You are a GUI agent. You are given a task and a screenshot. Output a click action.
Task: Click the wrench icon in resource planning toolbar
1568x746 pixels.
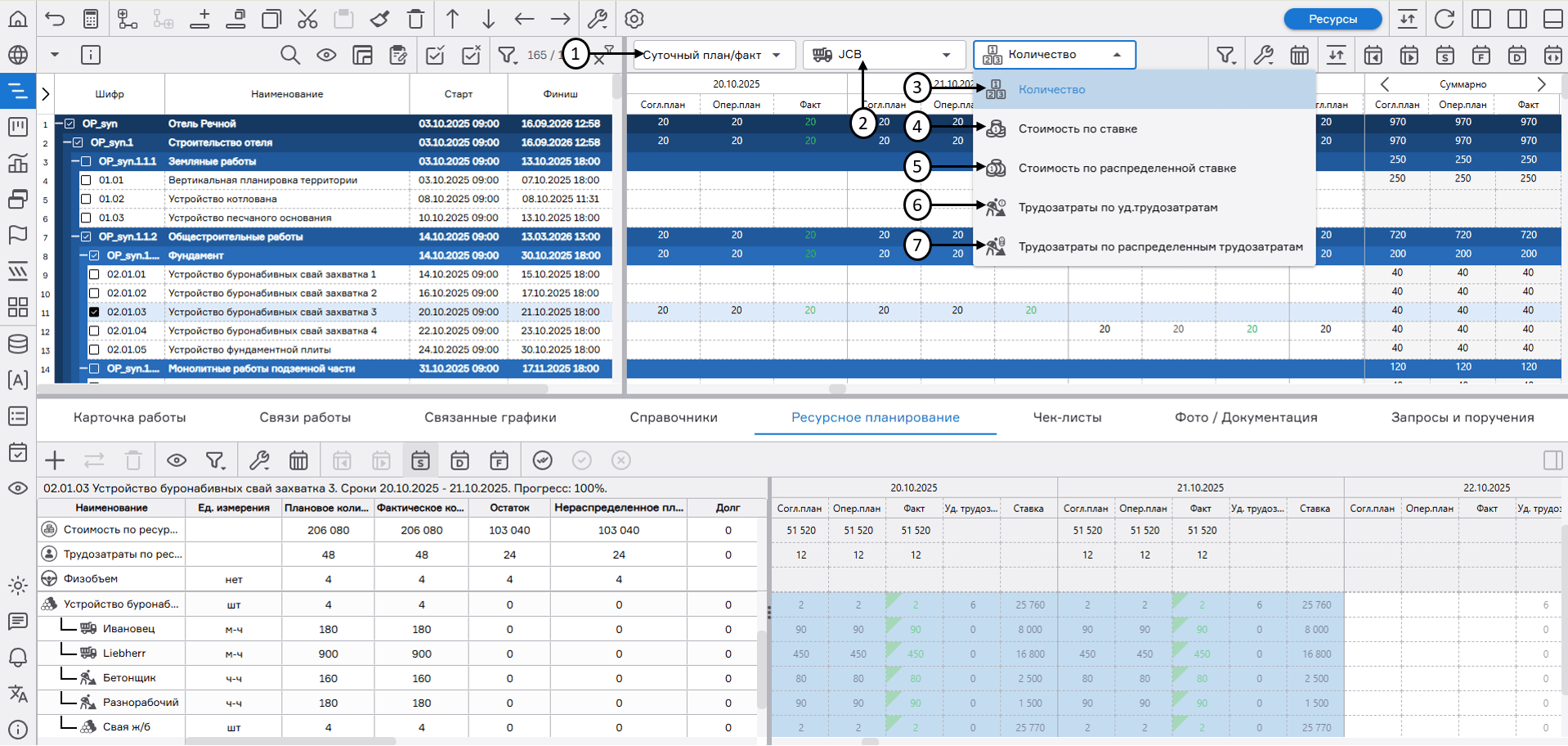pos(259,461)
